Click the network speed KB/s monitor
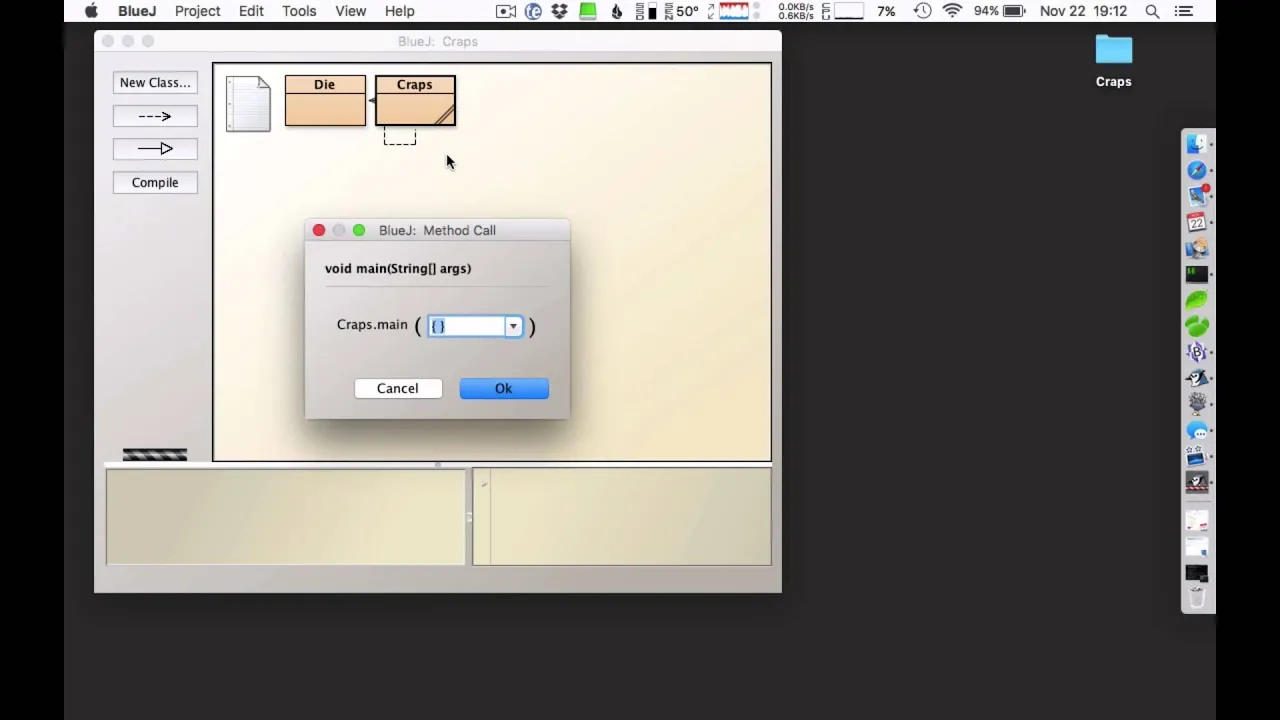 click(796, 11)
